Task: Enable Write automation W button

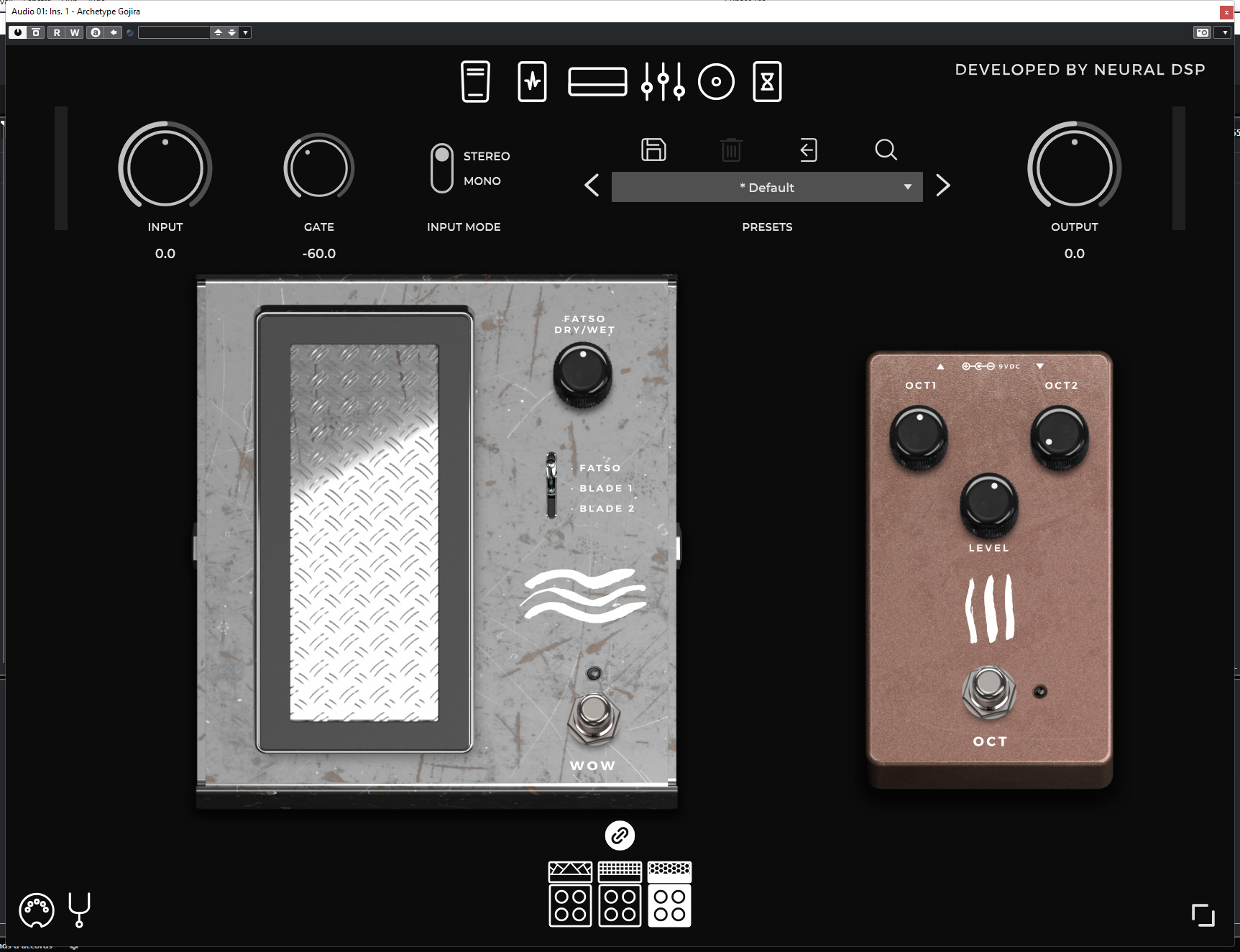Action: click(x=75, y=32)
